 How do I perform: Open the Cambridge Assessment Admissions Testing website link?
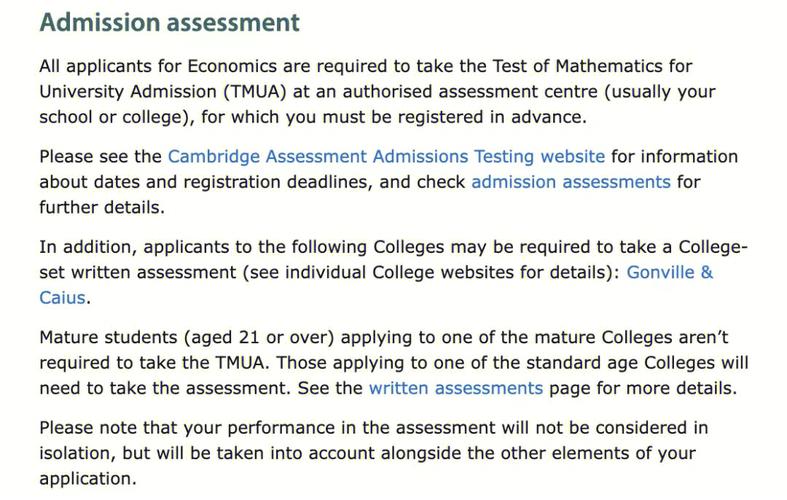pos(386,157)
